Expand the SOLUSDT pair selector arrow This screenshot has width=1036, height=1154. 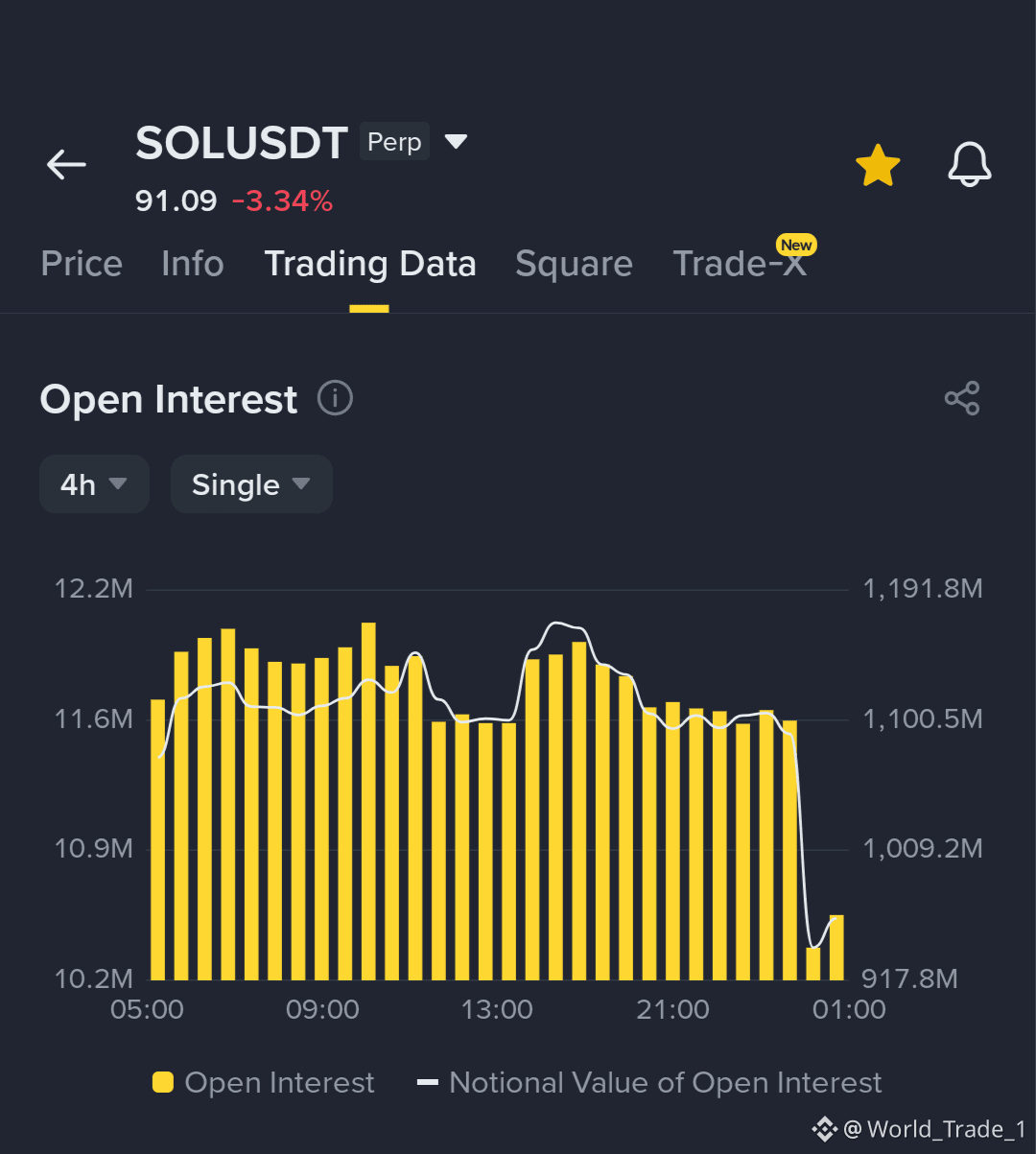pyautogui.click(x=456, y=142)
